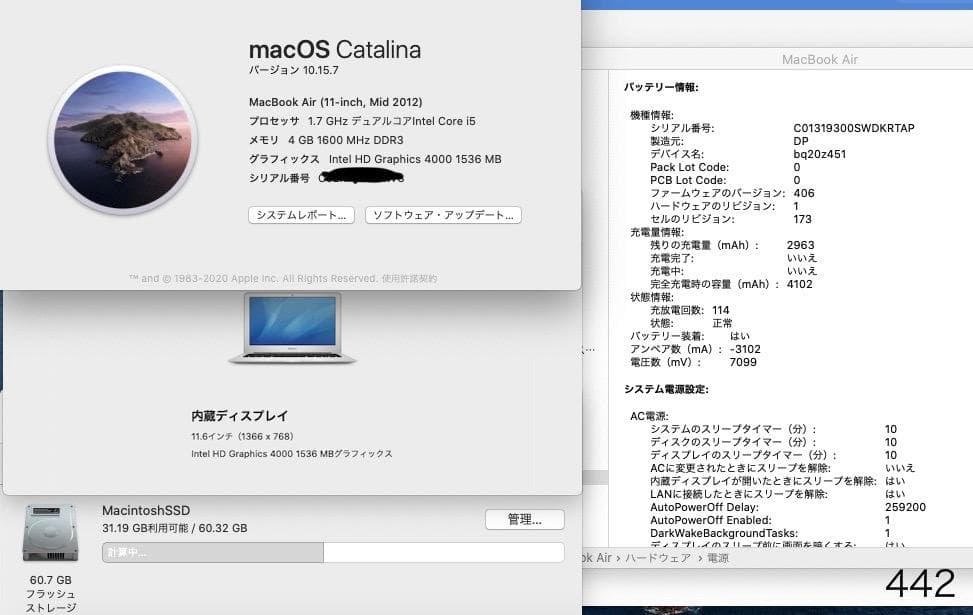Select the 内蔵ディスプレイ heading
Viewport: 973px width, 615px height.
point(240,416)
